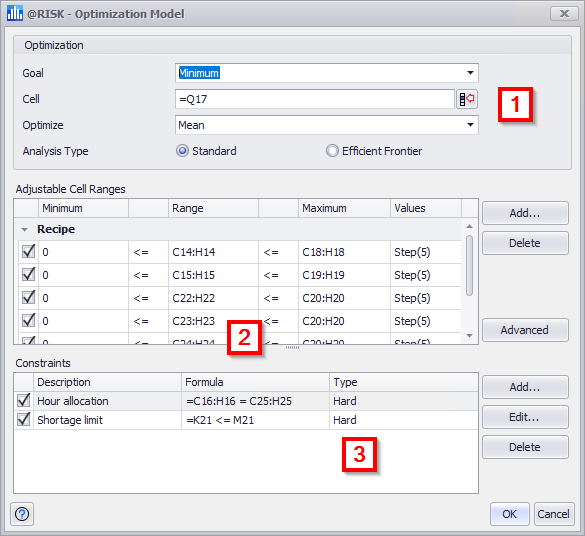Screen dimensions: 585x536
Task: Click the adjustable ranges scroll up arrow
Action: tap(469, 226)
